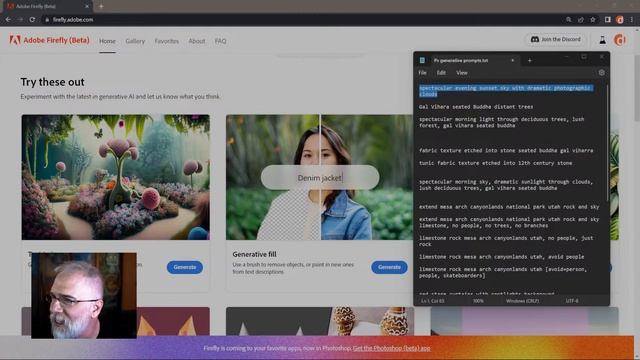Click the line tunic fabric texture etched

pos(496,163)
